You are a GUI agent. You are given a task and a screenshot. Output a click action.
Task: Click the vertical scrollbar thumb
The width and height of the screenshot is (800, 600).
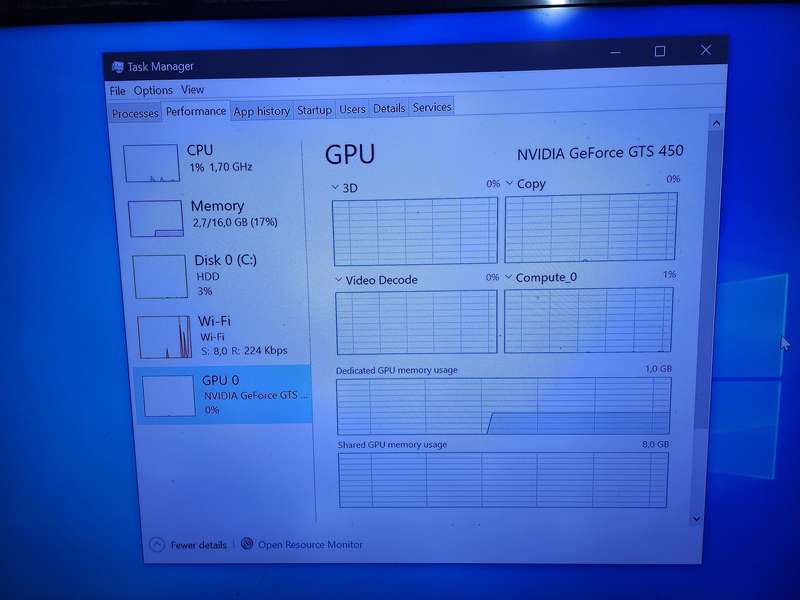tap(710, 280)
